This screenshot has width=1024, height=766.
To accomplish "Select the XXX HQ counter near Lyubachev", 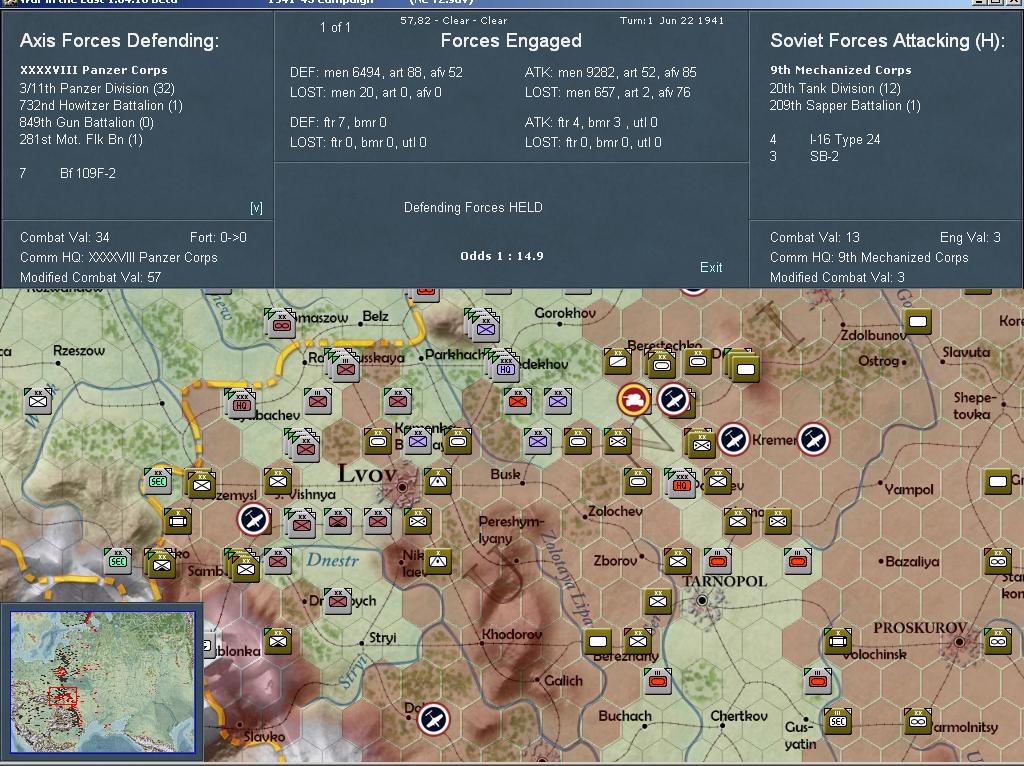I will tap(241, 404).
